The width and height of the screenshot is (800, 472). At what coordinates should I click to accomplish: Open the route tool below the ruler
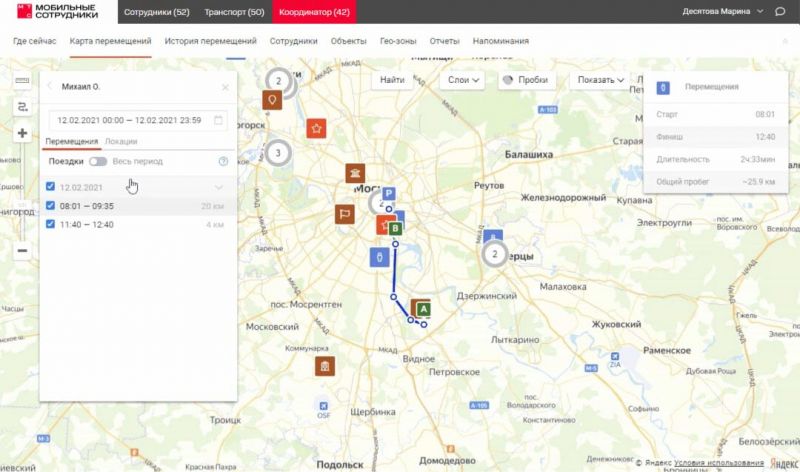pos(22,105)
